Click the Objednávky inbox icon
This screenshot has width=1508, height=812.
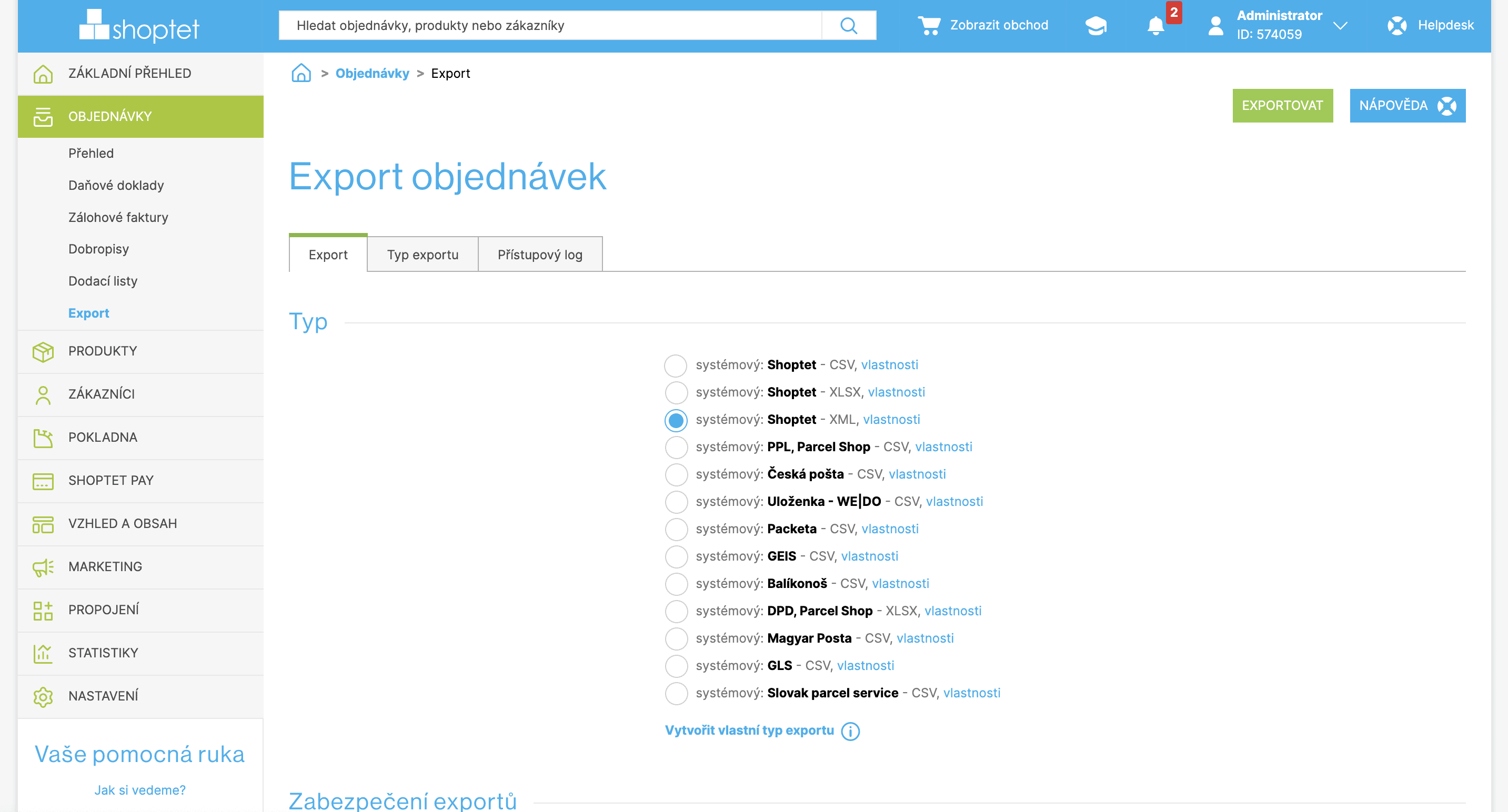point(43,116)
